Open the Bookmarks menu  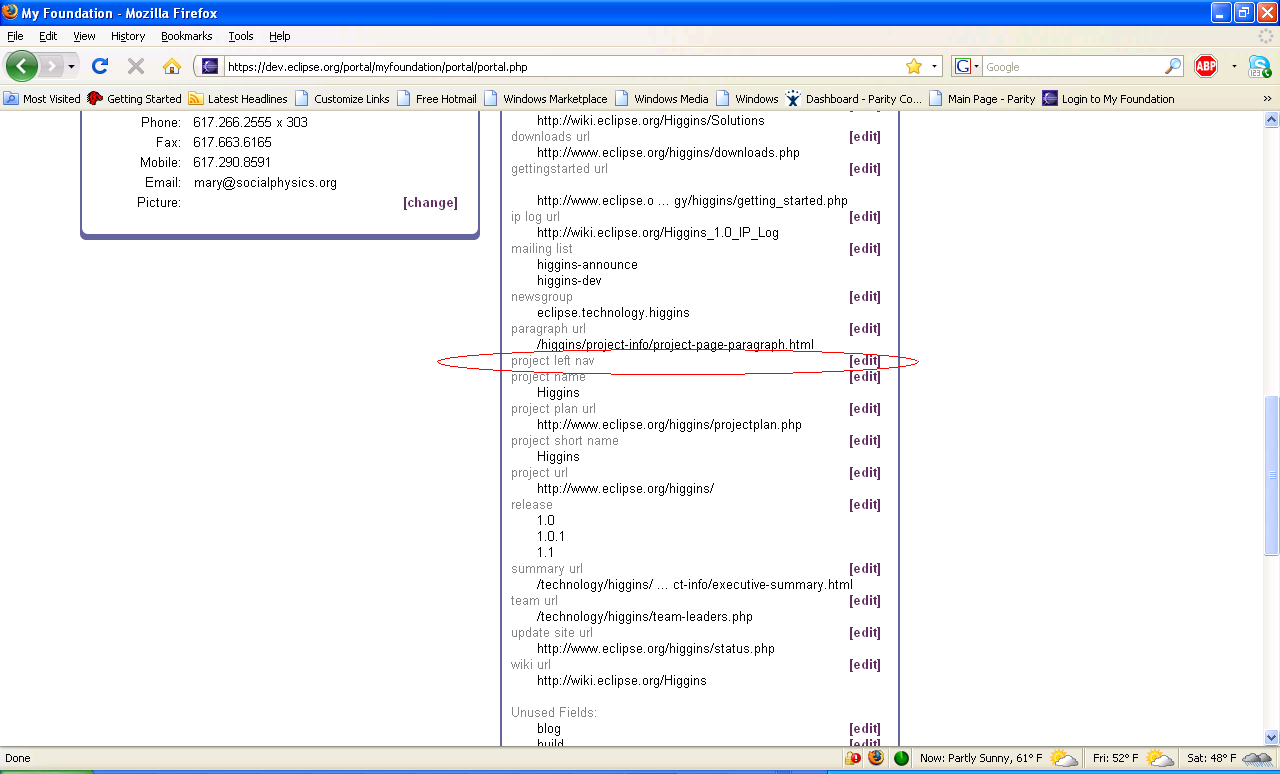(x=187, y=36)
